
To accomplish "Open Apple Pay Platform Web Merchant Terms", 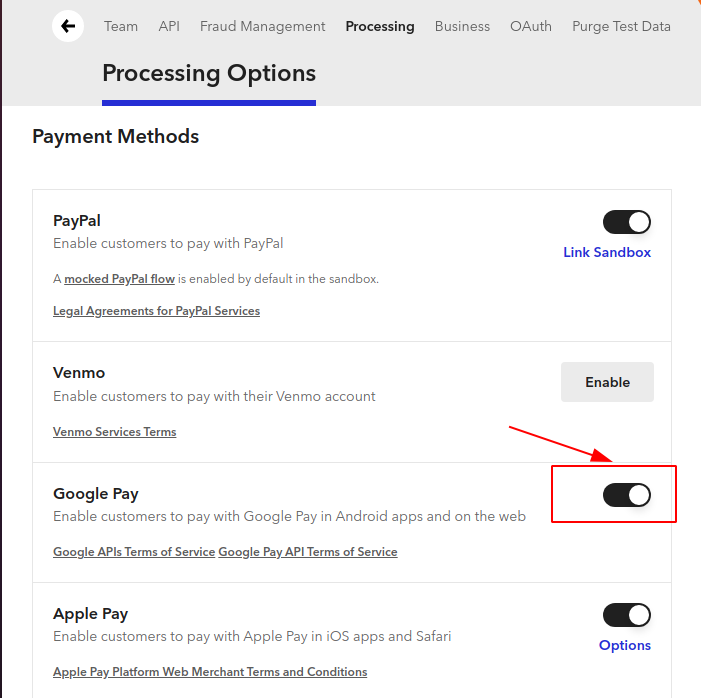I will 210,672.
